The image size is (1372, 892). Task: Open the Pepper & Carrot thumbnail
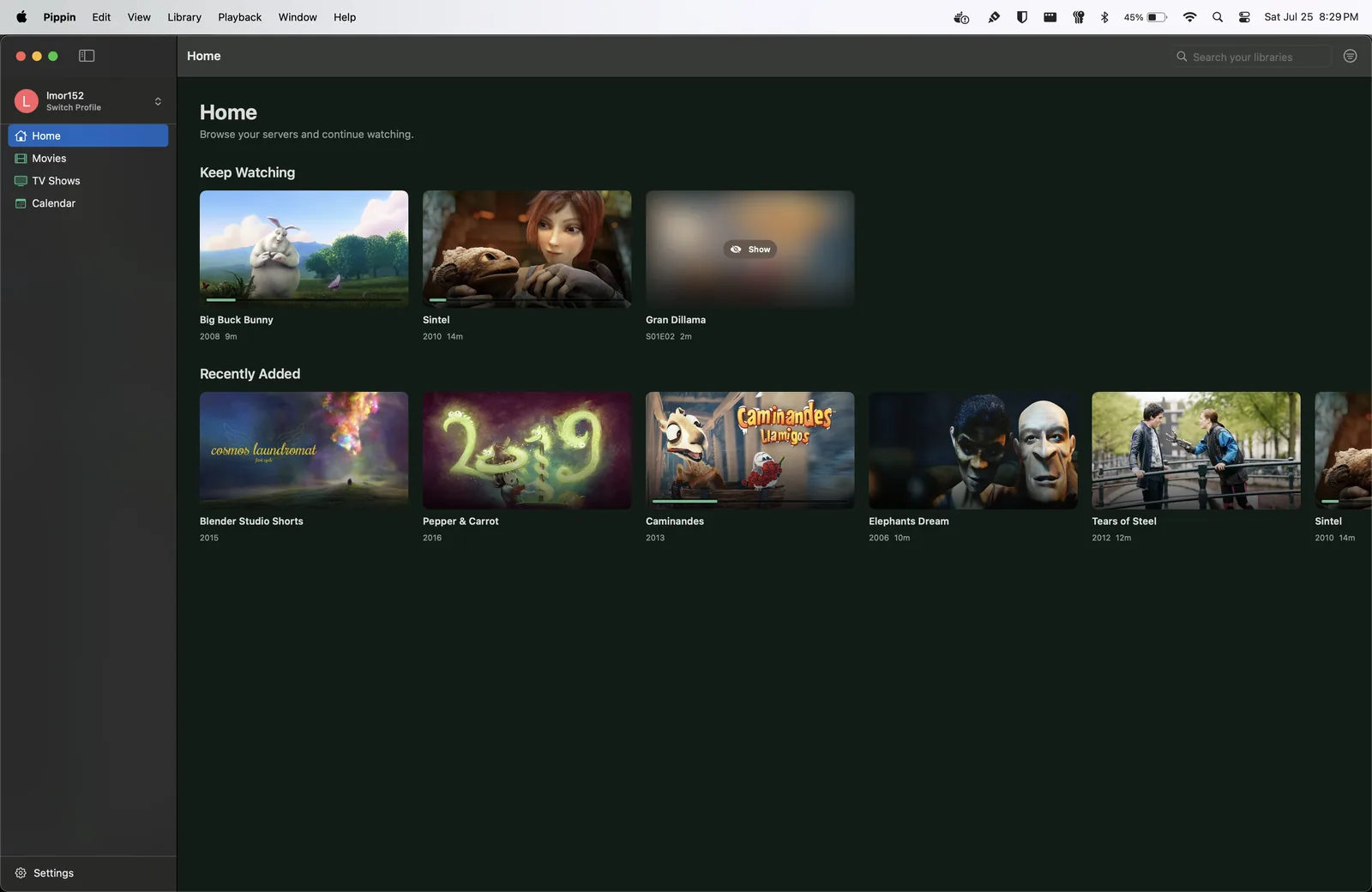(527, 450)
